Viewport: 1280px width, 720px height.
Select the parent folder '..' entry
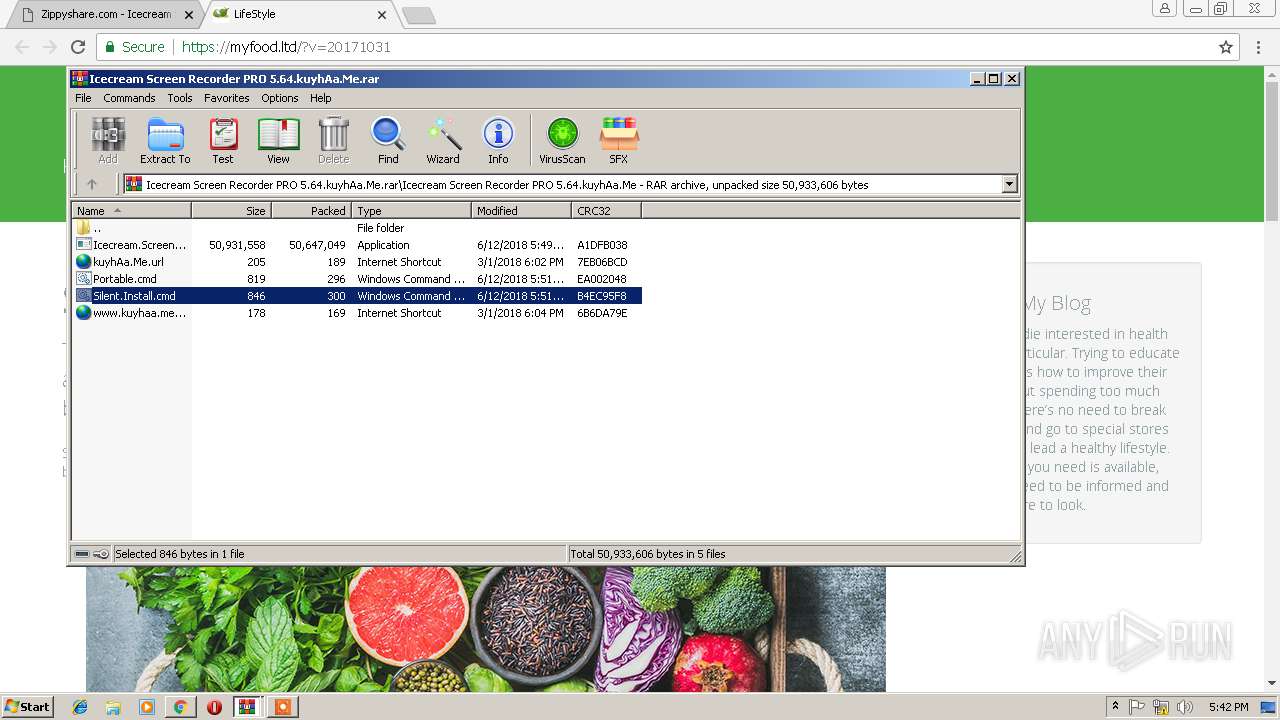(97, 228)
